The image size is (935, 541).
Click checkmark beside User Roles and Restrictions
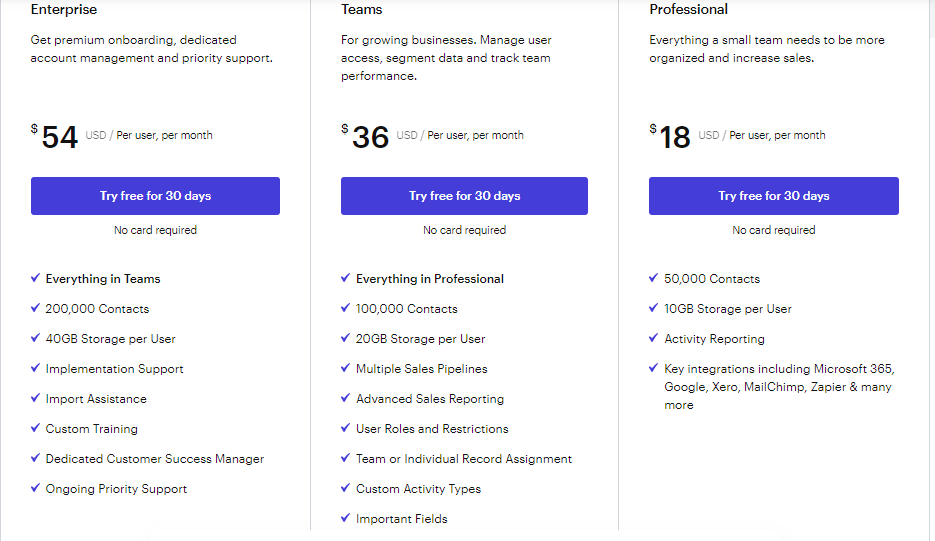[345, 428]
